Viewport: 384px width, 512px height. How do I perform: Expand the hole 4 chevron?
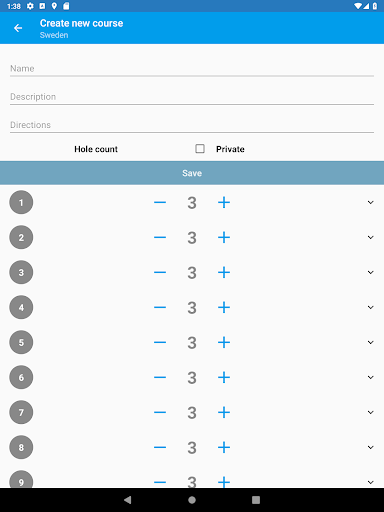(x=370, y=307)
